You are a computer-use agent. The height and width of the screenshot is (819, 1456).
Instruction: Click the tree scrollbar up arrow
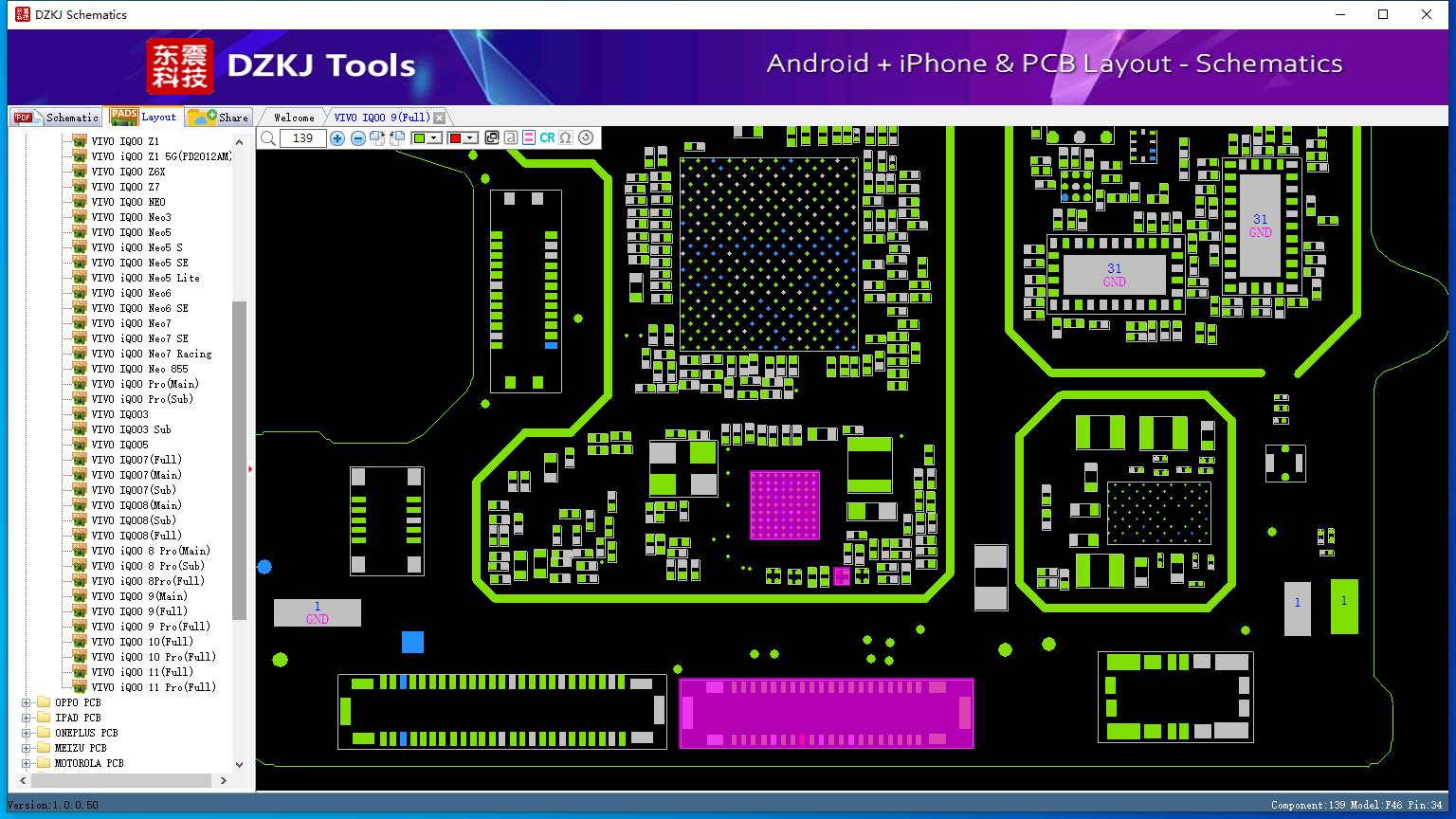pyautogui.click(x=239, y=142)
